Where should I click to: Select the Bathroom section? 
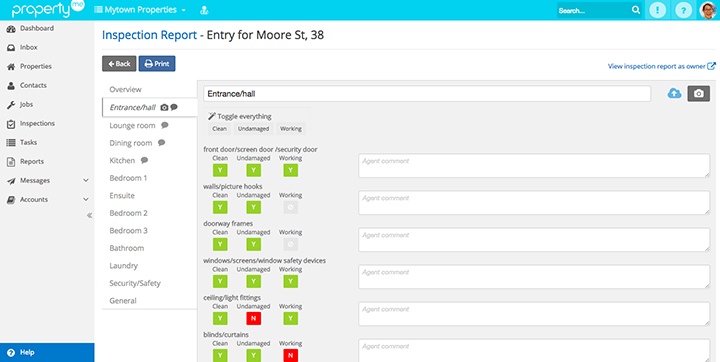coord(127,248)
